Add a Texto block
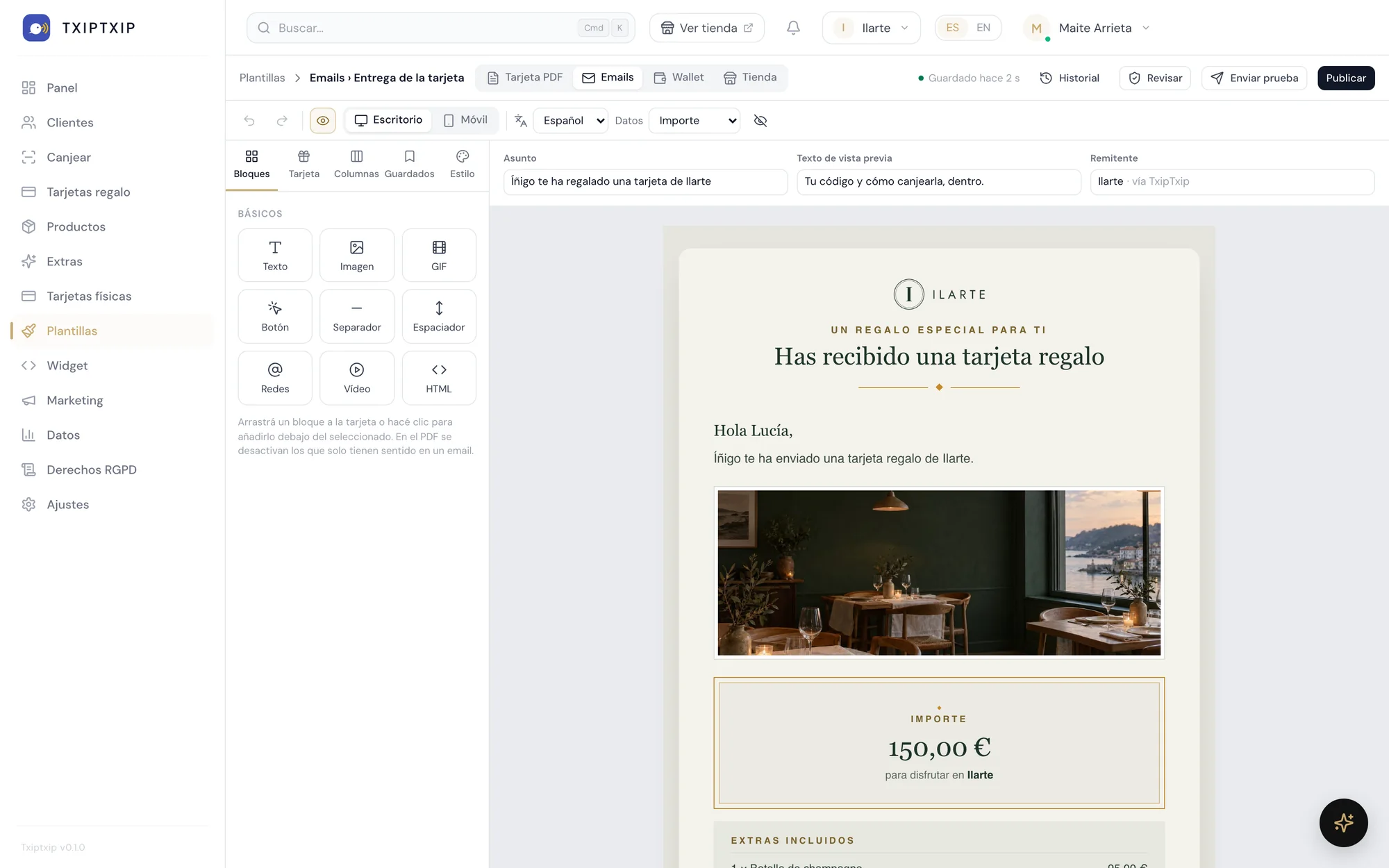Viewport: 1389px width, 868px height. [275, 255]
